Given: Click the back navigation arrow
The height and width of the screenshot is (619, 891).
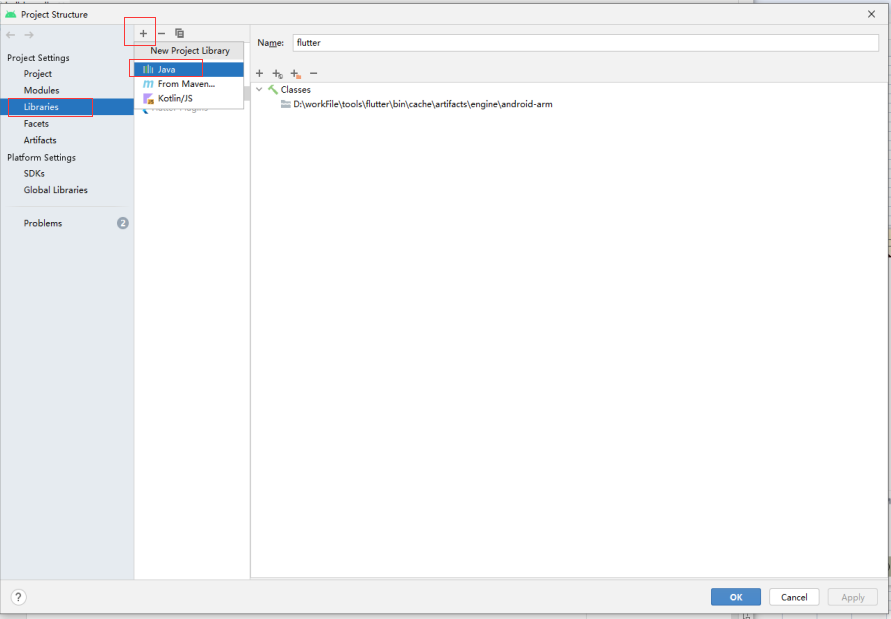Looking at the screenshot, I should [10, 33].
